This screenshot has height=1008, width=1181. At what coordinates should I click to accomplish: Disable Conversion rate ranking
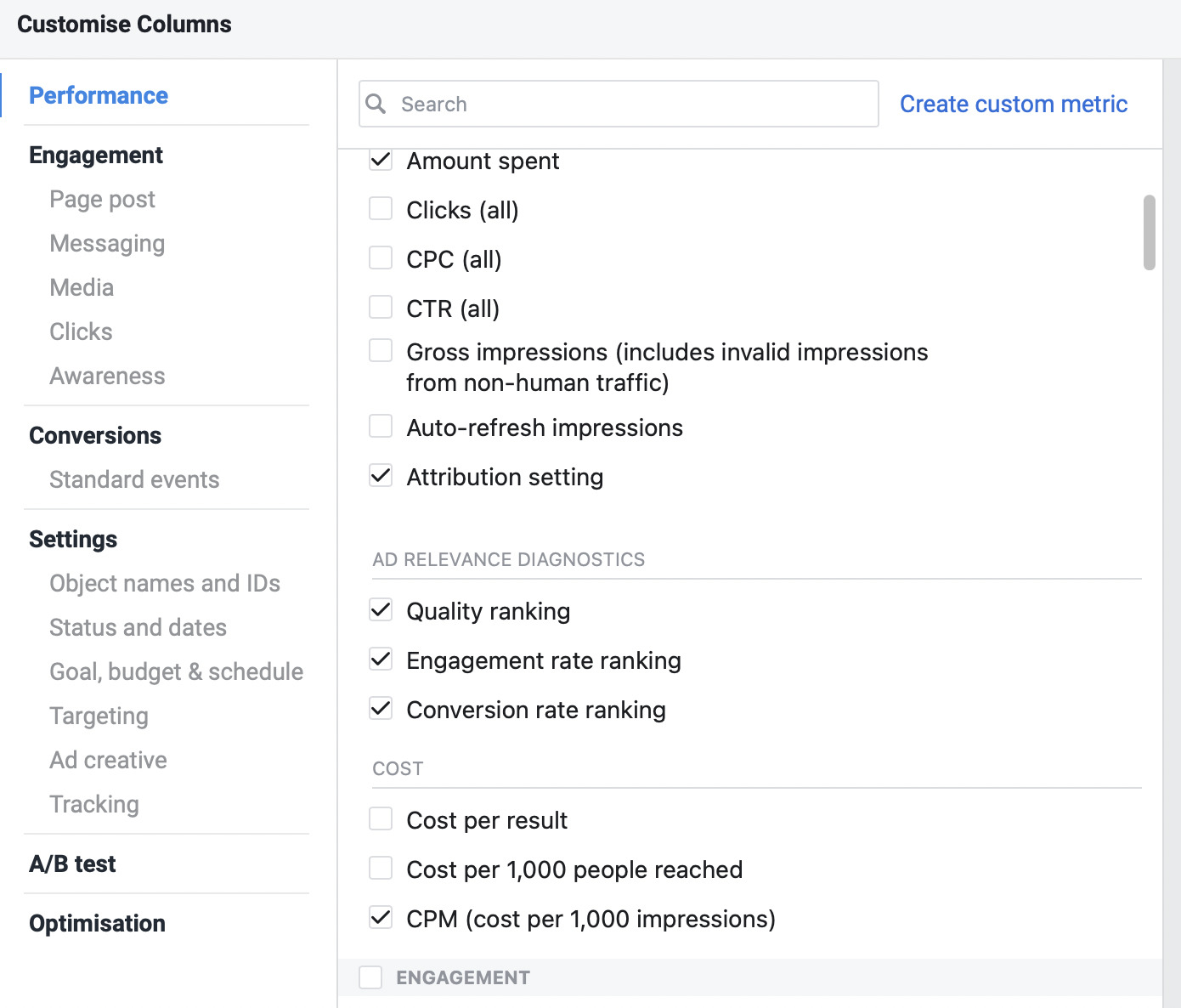coord(380,708)
